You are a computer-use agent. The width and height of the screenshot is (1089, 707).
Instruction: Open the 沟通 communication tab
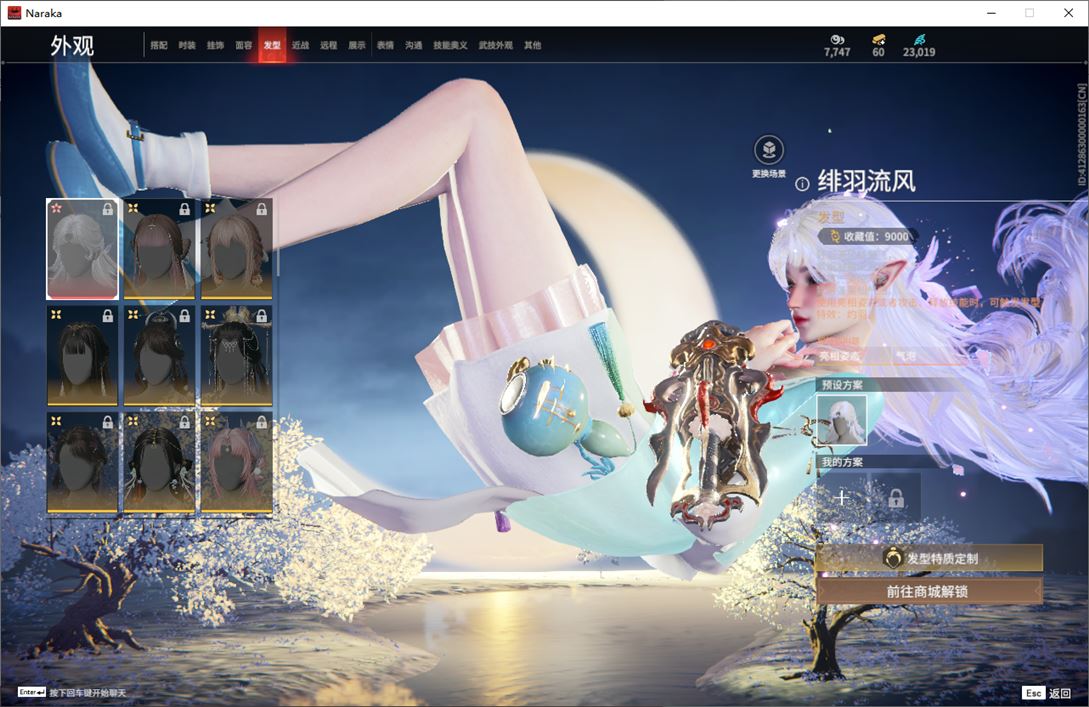coord(414,45)
